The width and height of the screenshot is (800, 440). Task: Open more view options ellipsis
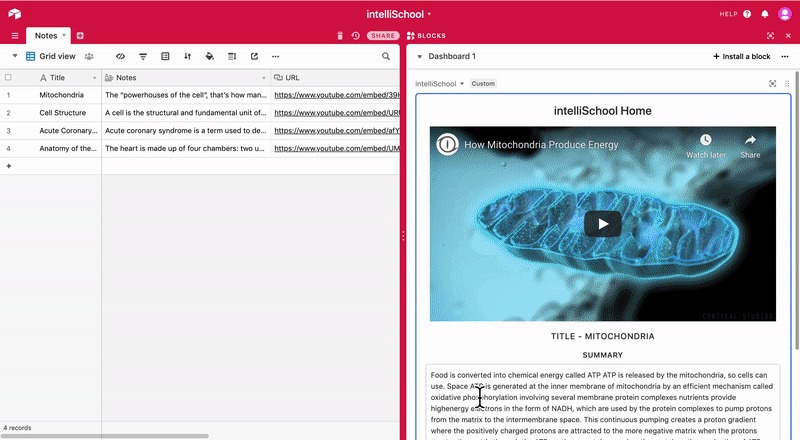tap(276, 56)
